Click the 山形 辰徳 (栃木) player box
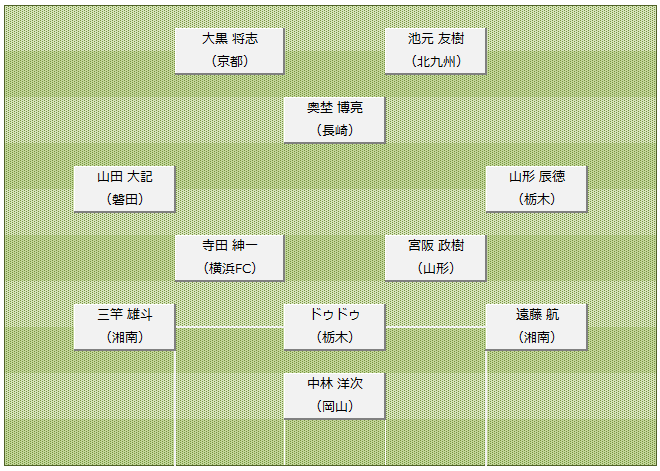Image resolution: width=660 pixels, height=471 pixels. click(x=536, y=189)
